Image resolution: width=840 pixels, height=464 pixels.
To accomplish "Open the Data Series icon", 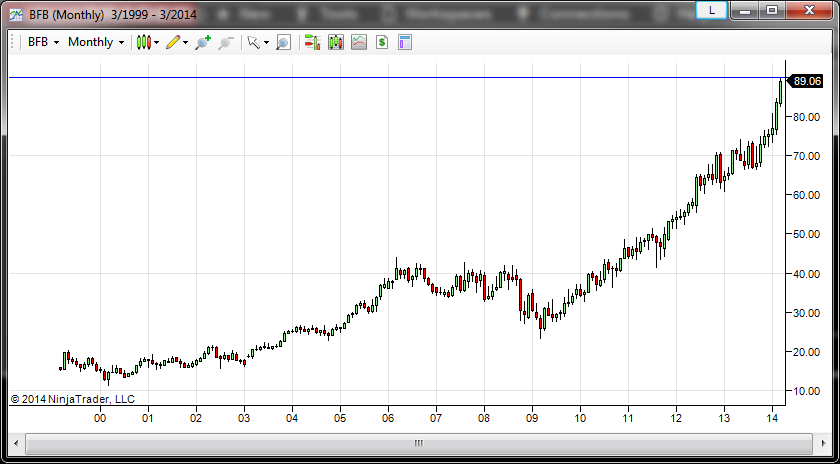I will tap(336, 42).
